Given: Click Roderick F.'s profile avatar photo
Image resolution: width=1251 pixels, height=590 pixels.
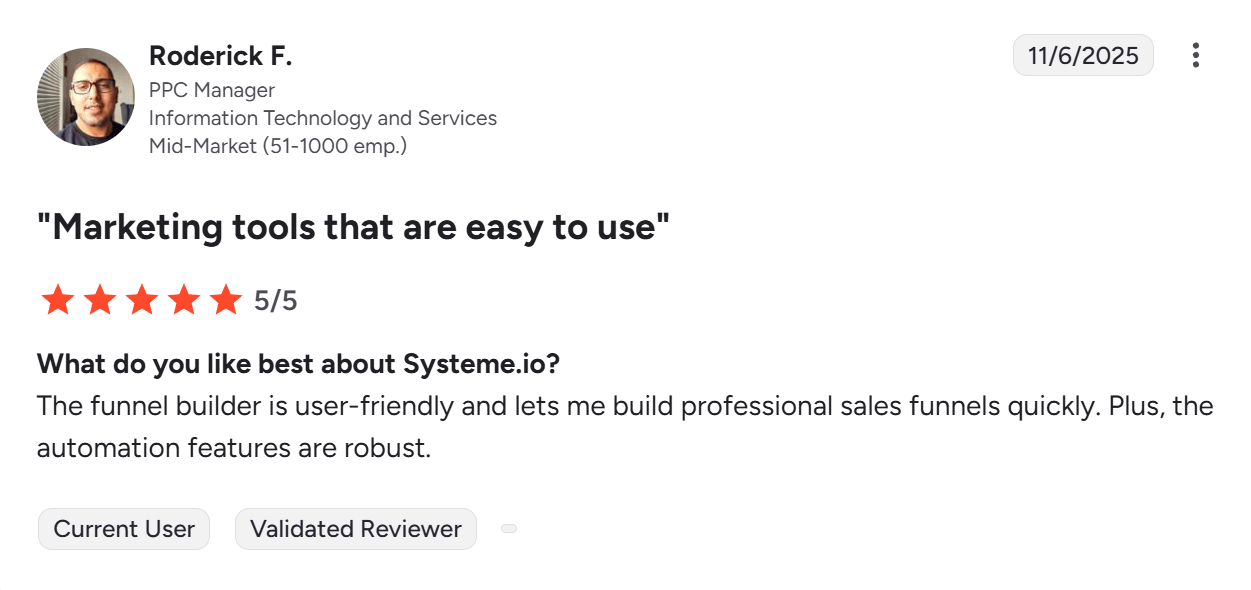Looking at the screenshot, I should 86,97.
